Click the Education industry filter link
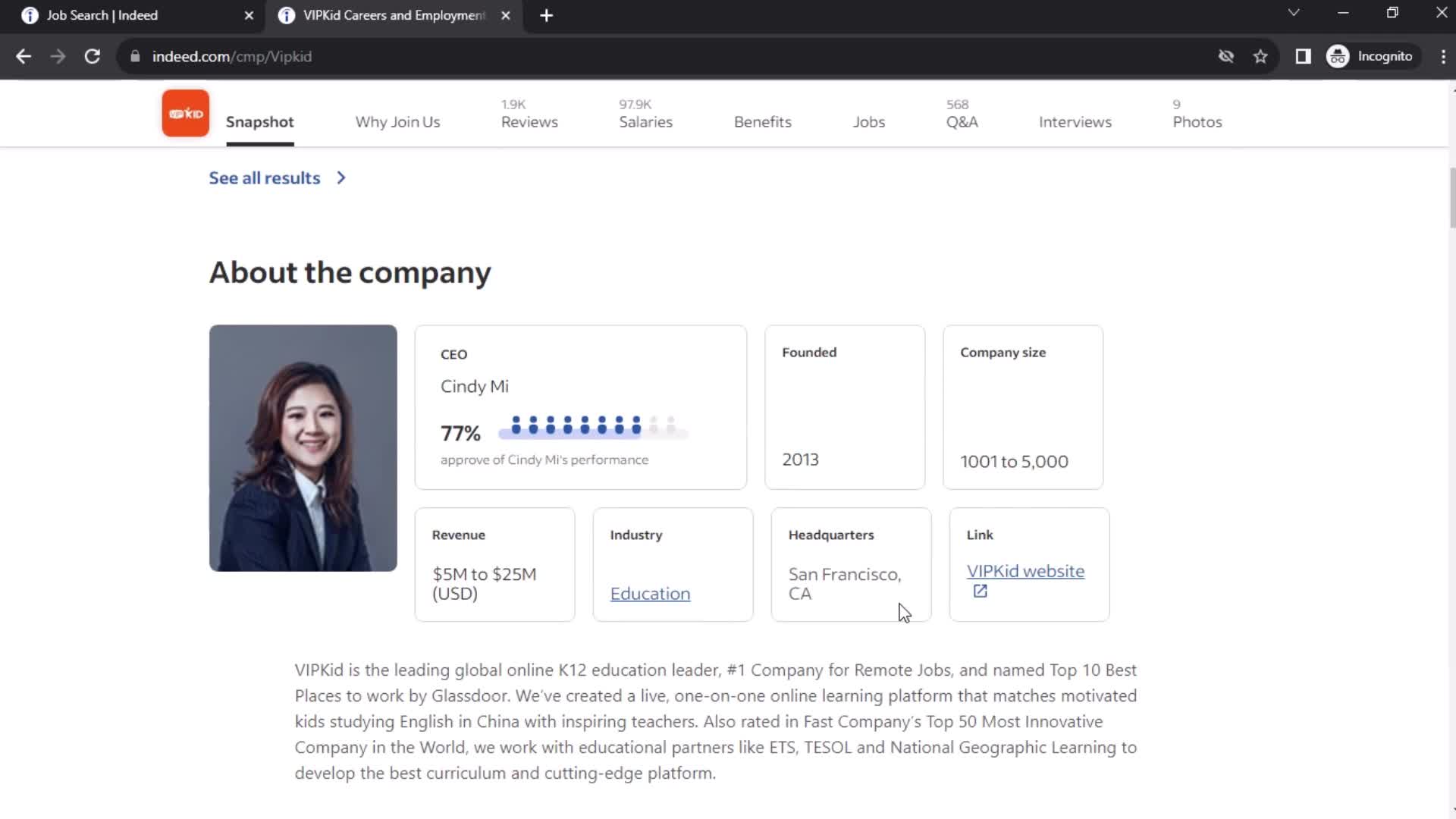The image size is (1456, 819). coord(649,593)
